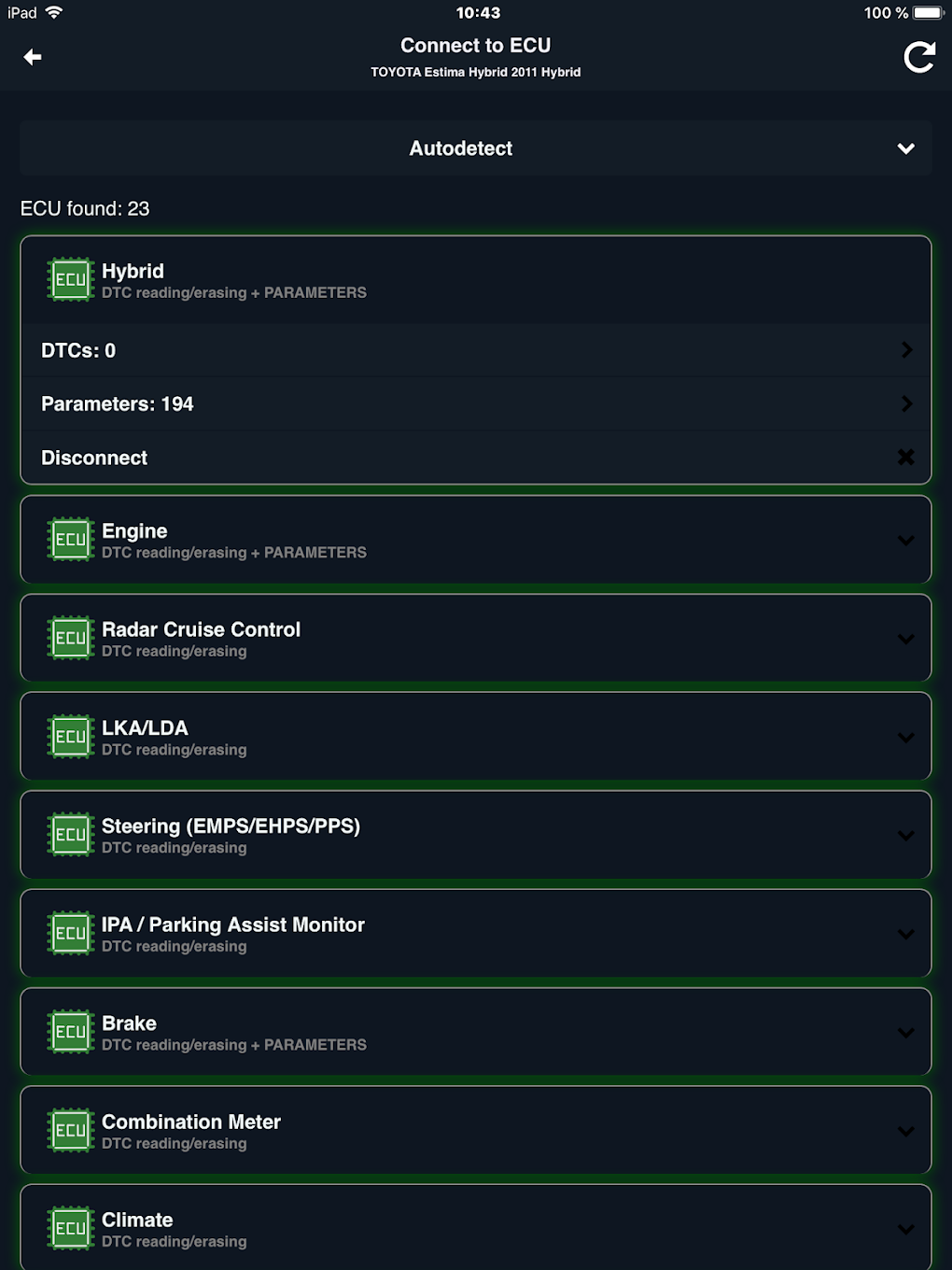Tap the Climate ECU chip icon
This screenshot has width=952, height=1270.
point(71,1229)
